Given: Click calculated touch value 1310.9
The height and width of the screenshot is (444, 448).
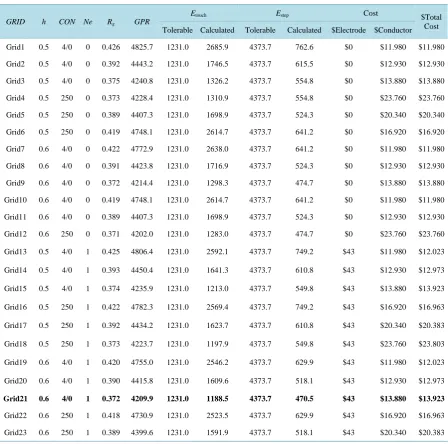Looking at the screenshot, I should pyautogui.click(x=217, y=98).
